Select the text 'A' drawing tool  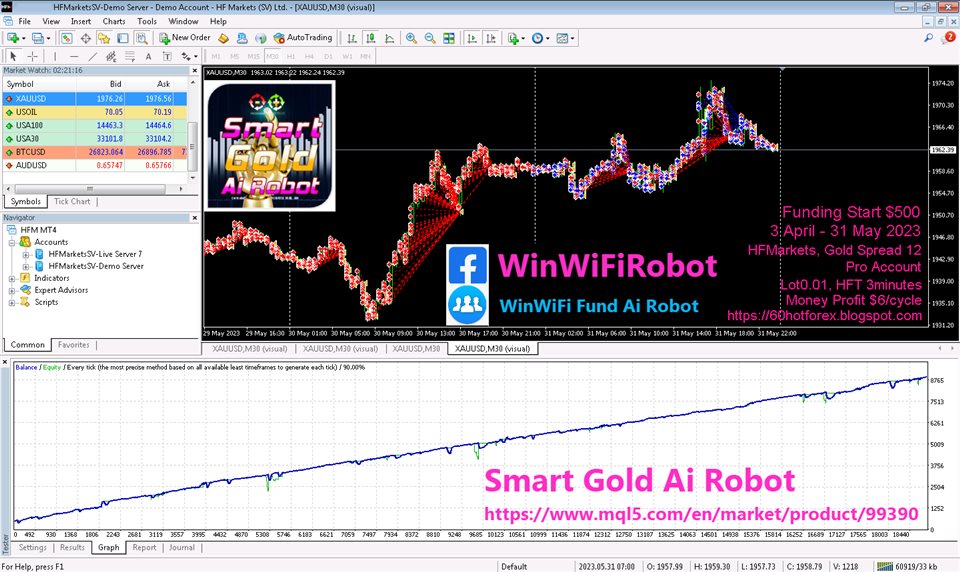[148, 56]
